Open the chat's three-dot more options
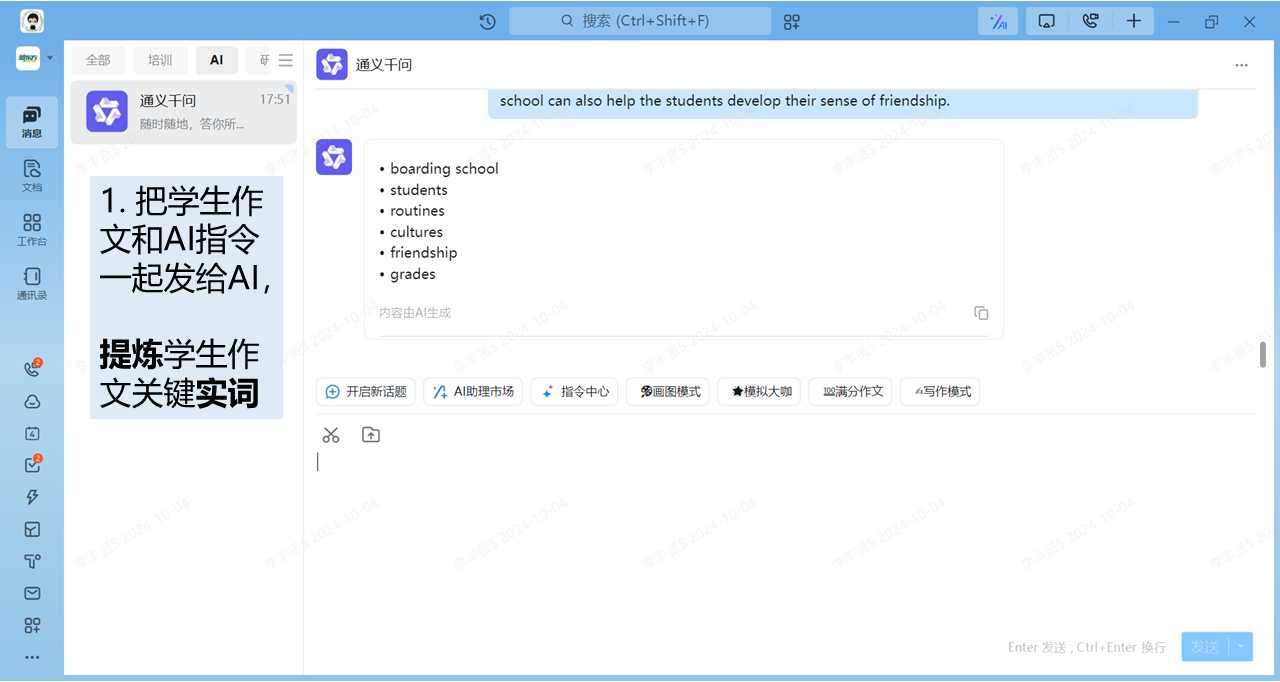This screenshot has height=682, width=1280. [1241, 65]
